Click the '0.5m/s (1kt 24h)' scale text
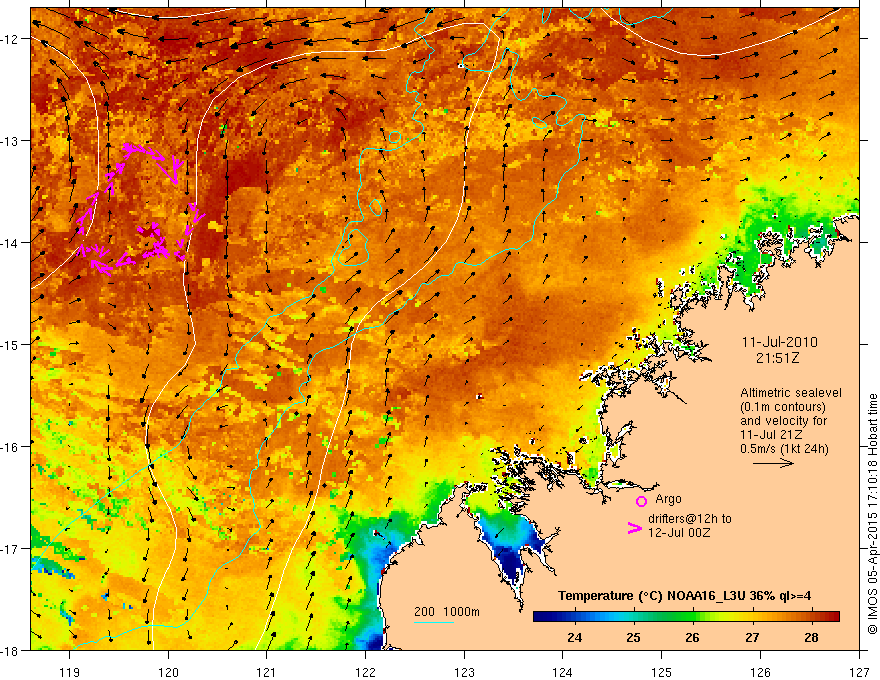The height and width of the screenshot is (680, 880). 784,449
